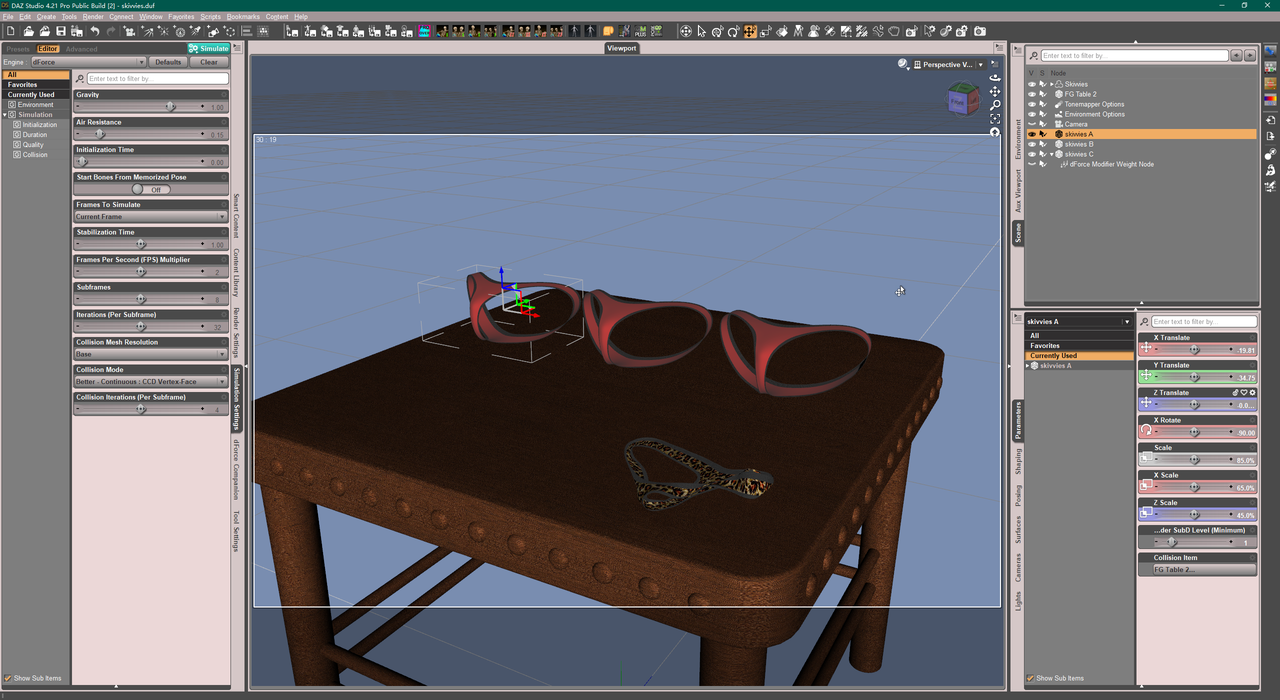
Task: Click the Render camera icon in toolbar
Action: pos(980,32)
